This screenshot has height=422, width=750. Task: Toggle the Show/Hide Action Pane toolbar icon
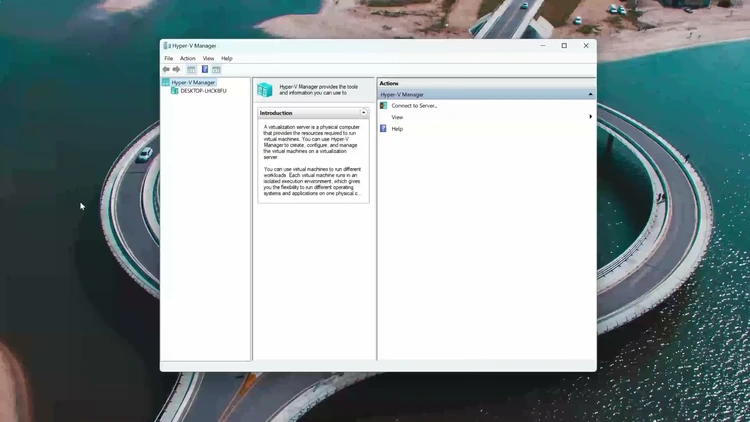(216, 69)
